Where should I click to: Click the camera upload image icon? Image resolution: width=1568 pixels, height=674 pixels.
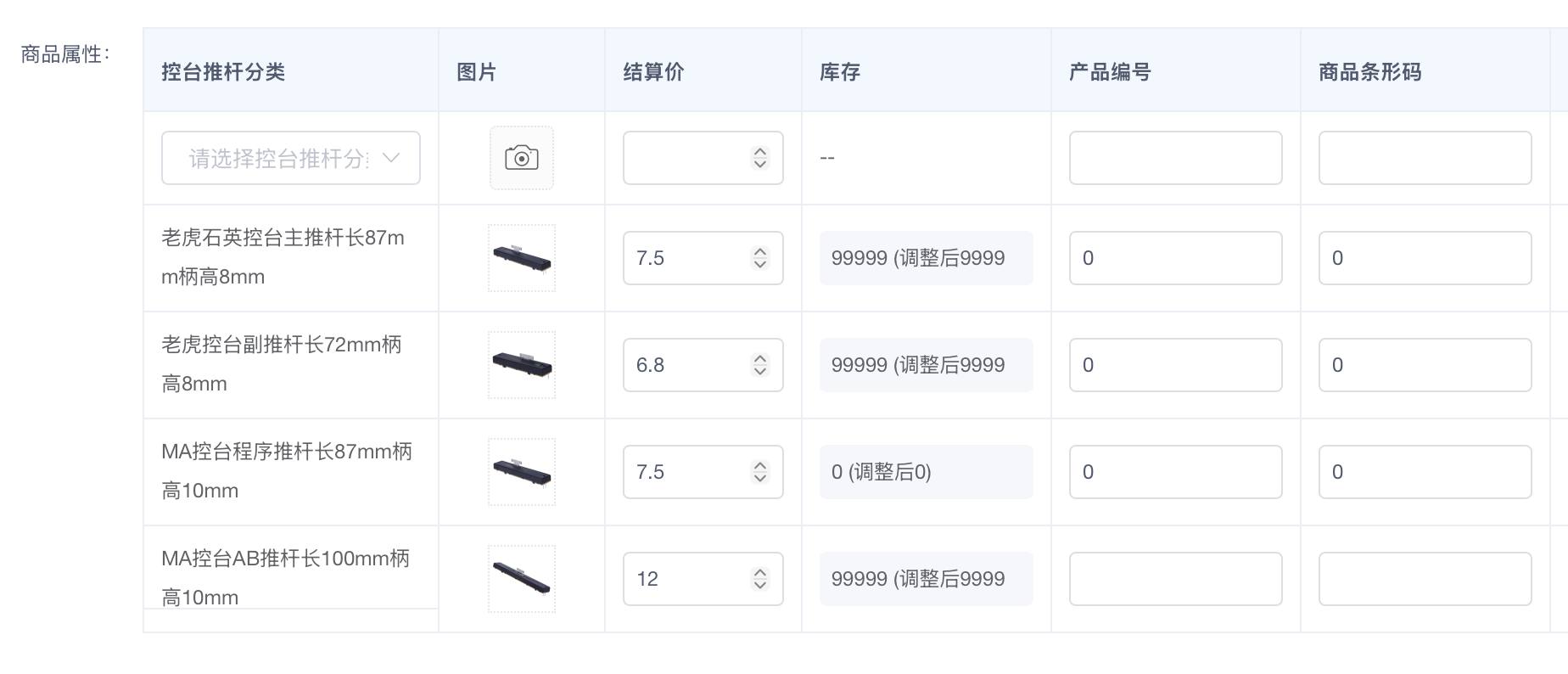pos(521,158)
